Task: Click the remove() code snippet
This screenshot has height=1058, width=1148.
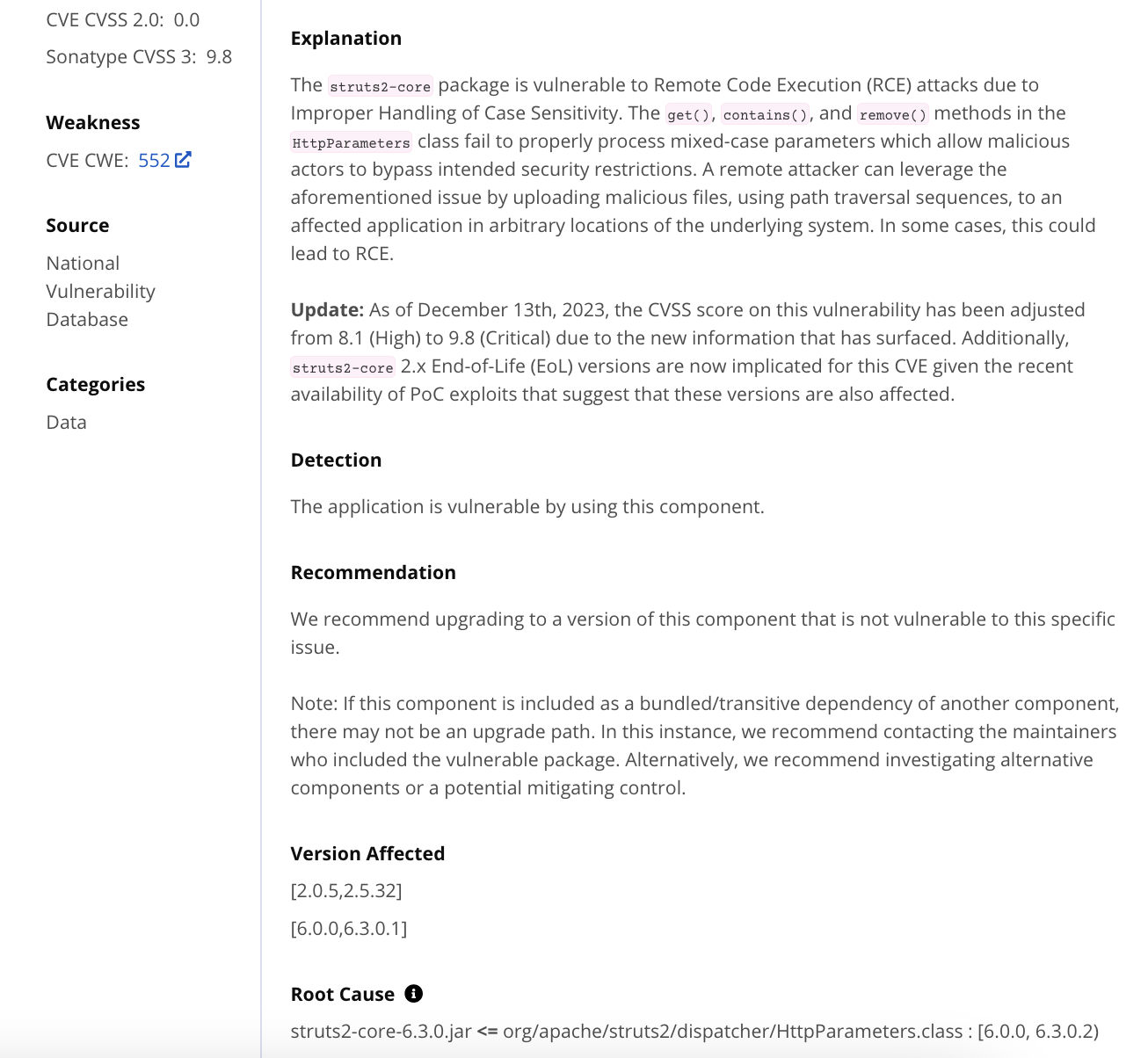Action: (893, 114)
